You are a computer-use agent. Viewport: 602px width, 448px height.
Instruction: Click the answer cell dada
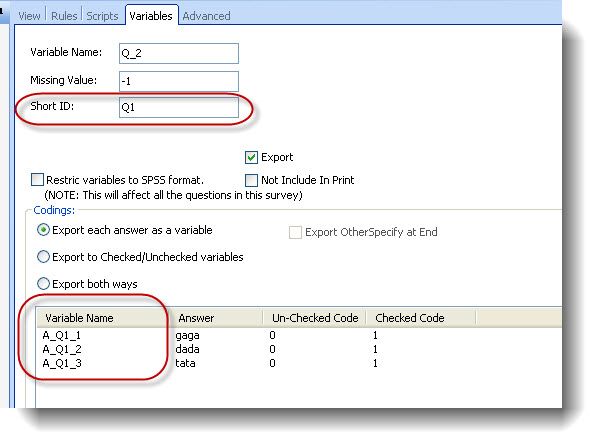click(x=187, y=349)
